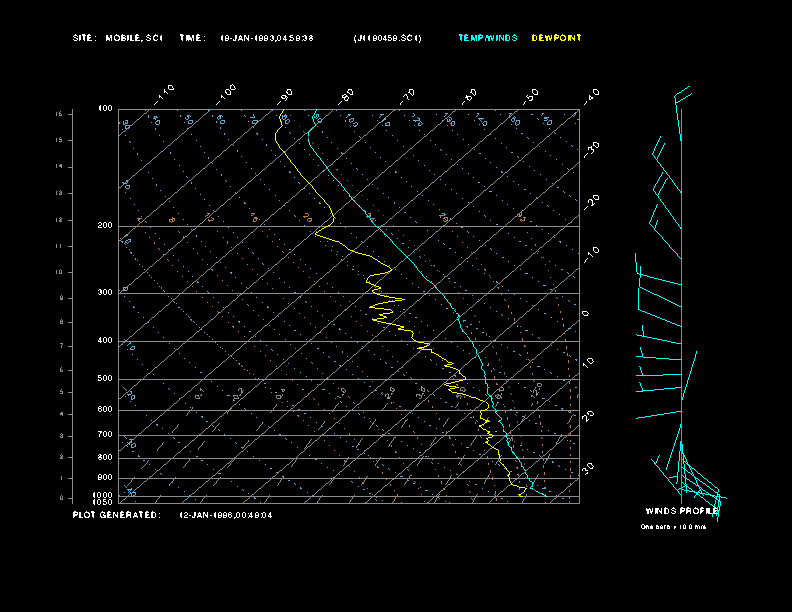Click the "TIME:" label in the header
792x612 pixels.
[192, 38]
